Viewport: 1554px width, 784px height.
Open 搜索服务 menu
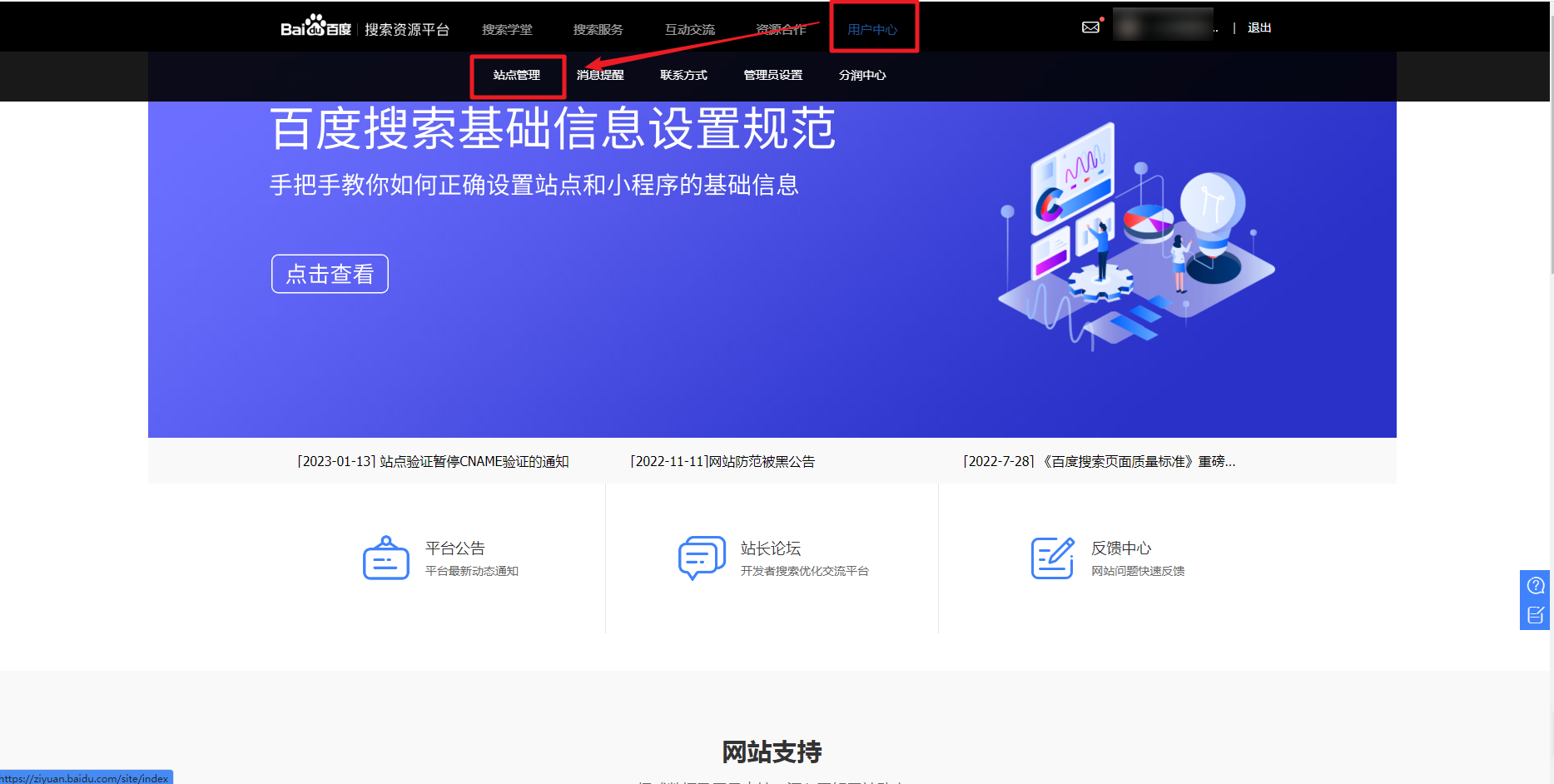tap(598, 29)
